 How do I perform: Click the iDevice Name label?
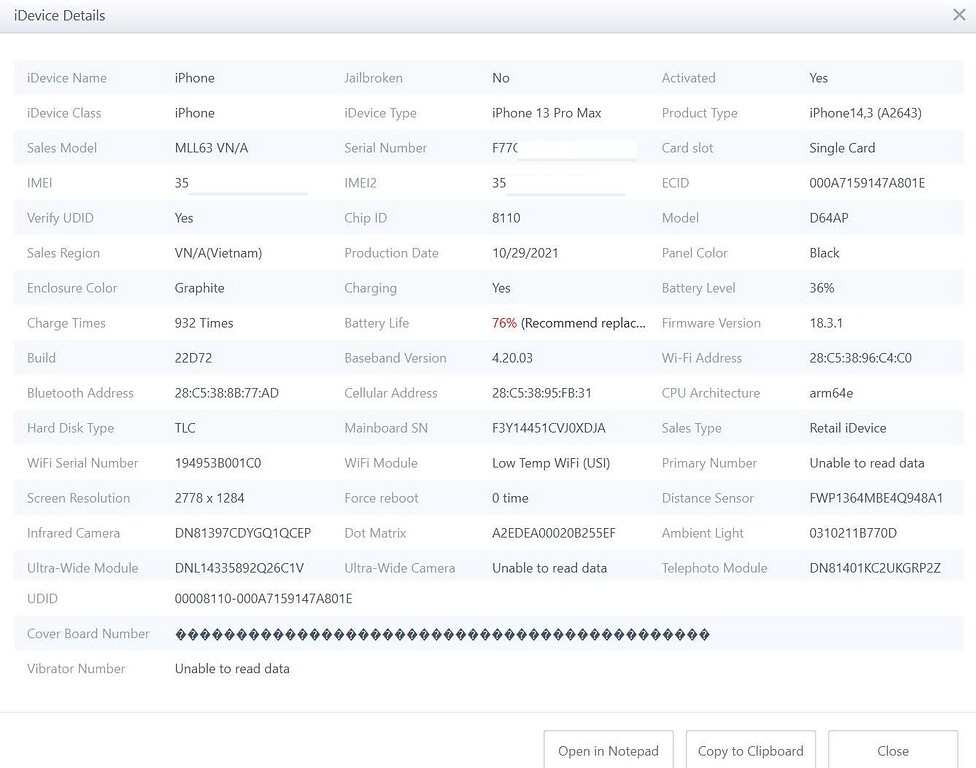67,78
